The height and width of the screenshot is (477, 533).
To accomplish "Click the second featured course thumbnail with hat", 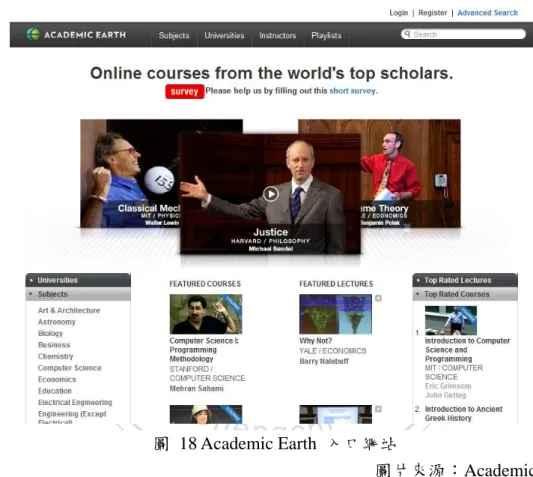I will click(x=206, y=414).
